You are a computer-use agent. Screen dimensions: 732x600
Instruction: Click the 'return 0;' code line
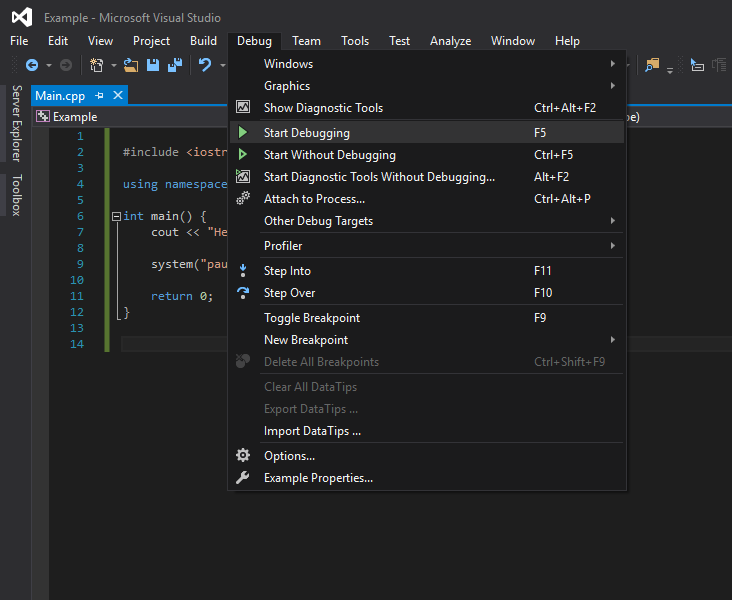(x=182, y=296)
